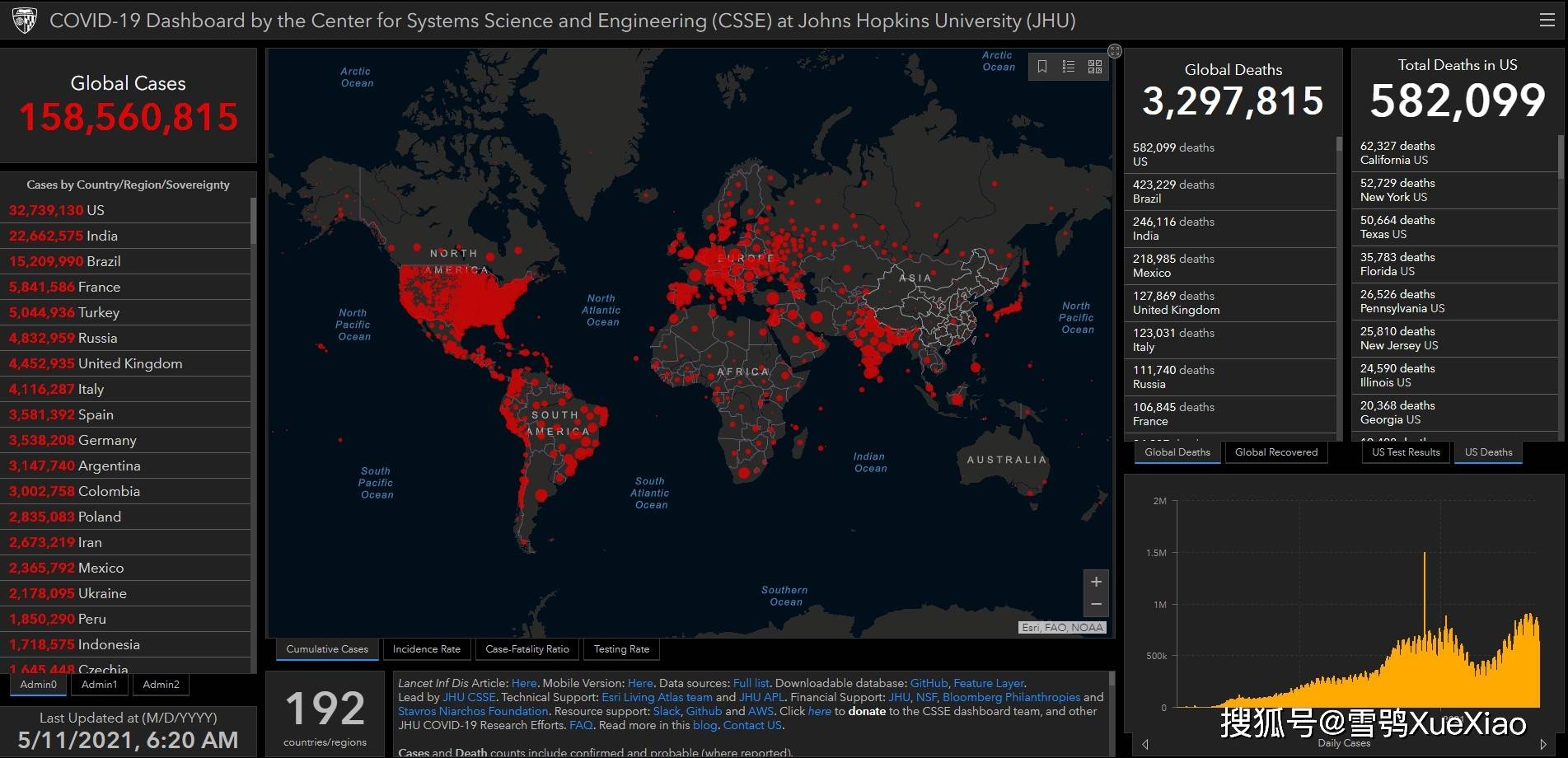
Task: Click the United Kingdom deaths entry
Action: click(x=1230, y=302)
